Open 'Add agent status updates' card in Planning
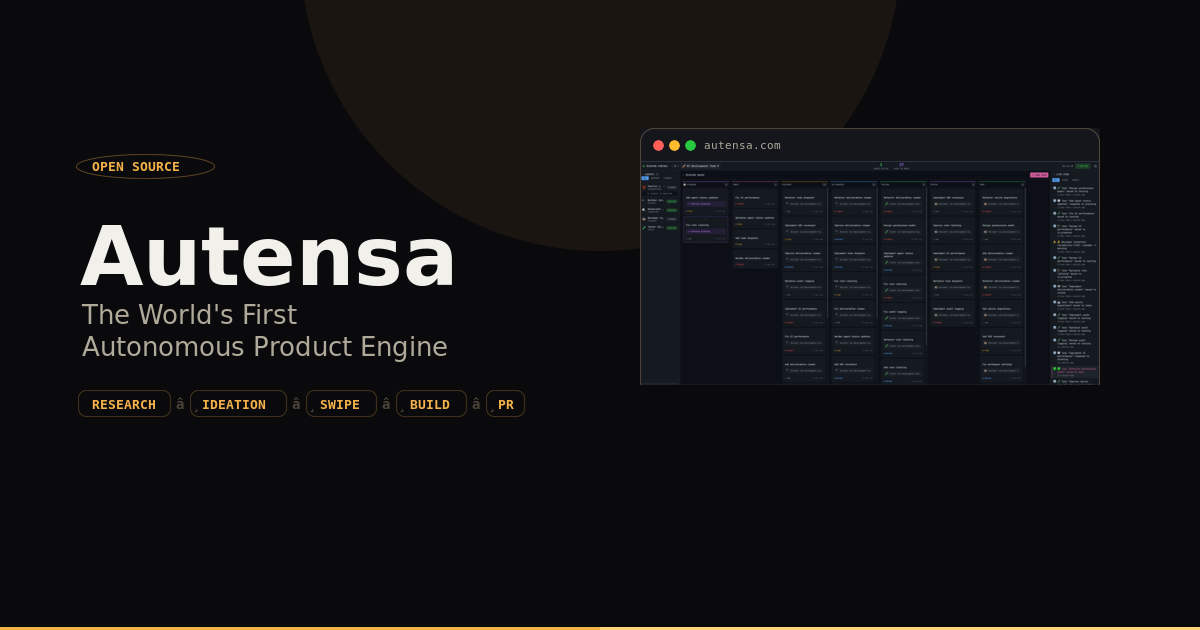The width and height of the screenshot is (1200, 630). coord(706,202)
